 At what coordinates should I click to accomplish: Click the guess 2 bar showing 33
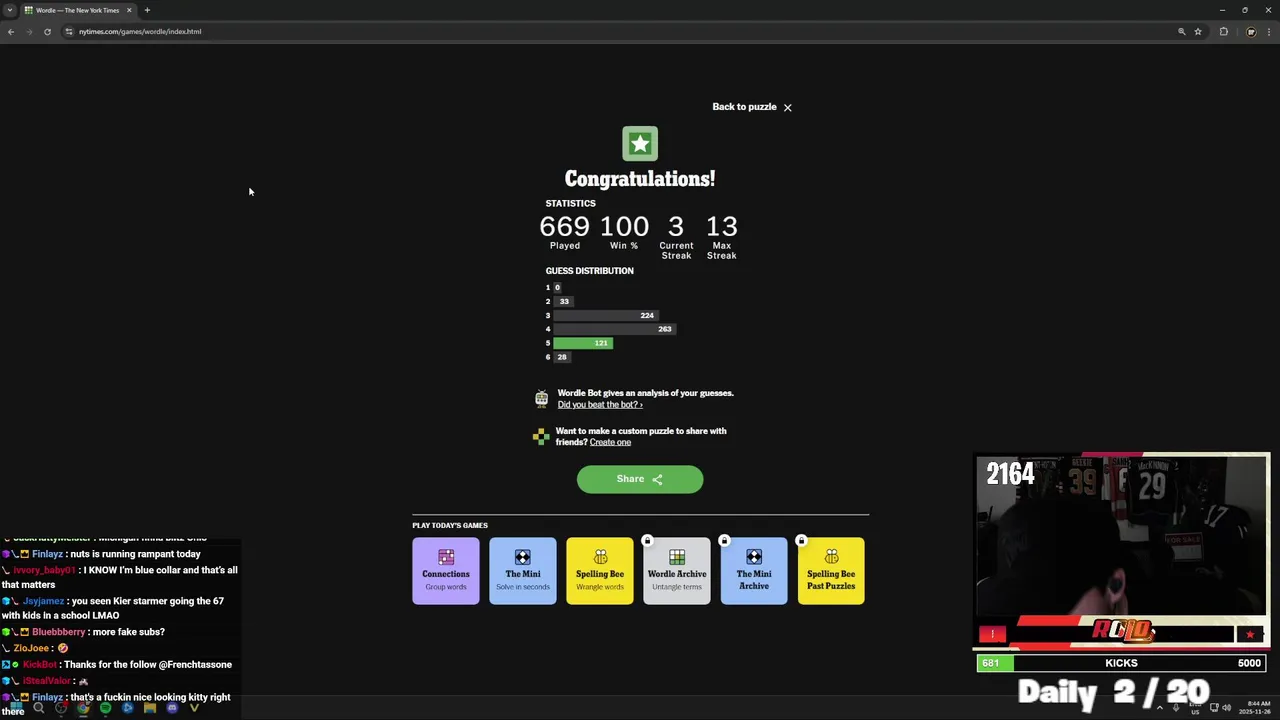(563, 301)
